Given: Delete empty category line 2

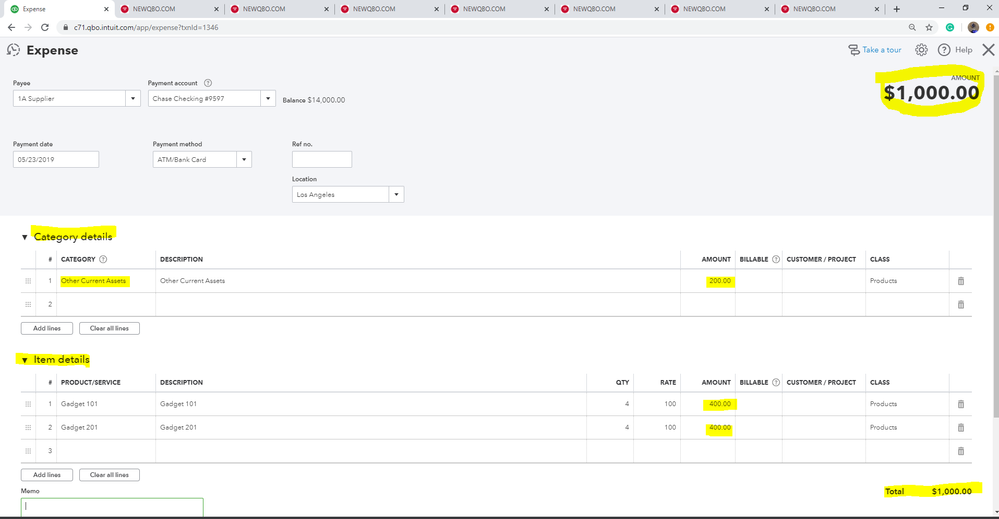Looking at the screenshot, I should point(961,304).
